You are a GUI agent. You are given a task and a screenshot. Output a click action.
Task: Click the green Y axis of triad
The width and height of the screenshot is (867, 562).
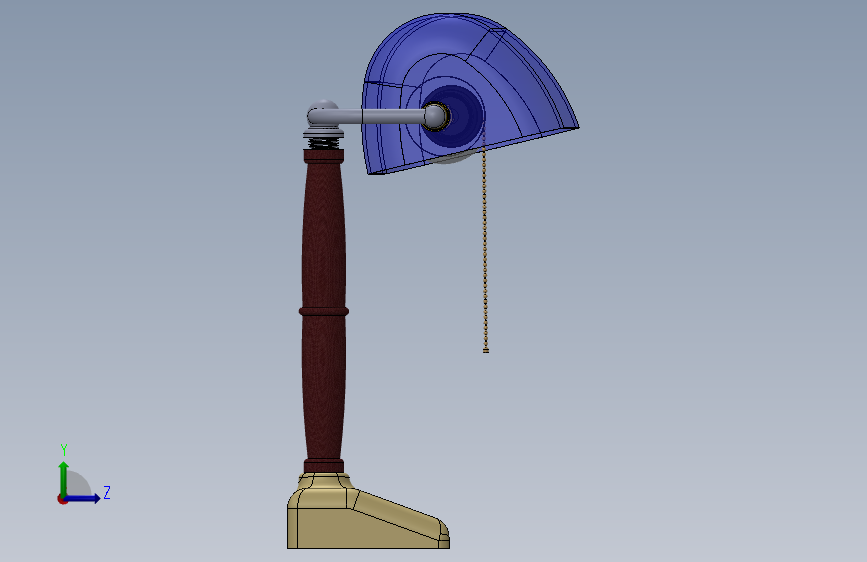pyautogui.click(x=64, y=479)
